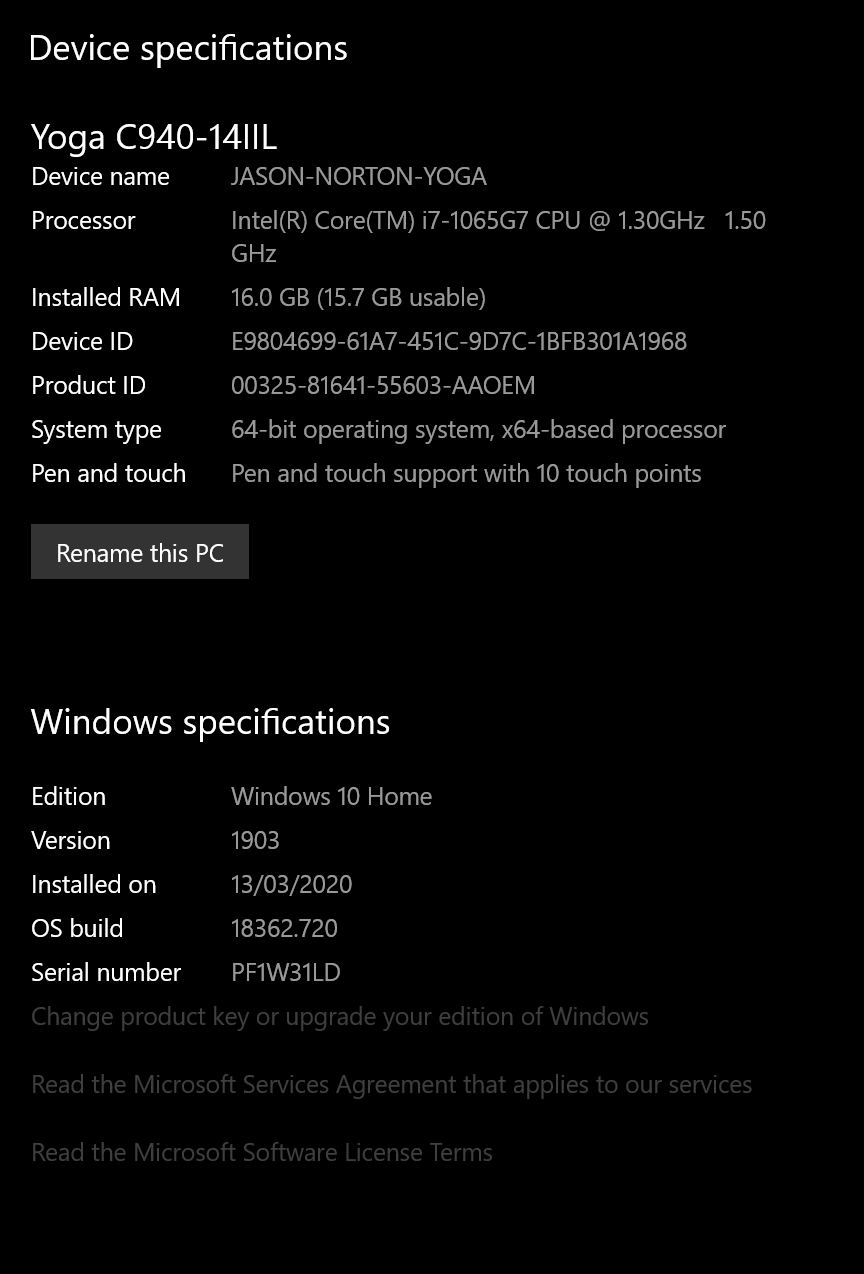Select the Product ID value 00325-81641-55603-AAOEM

tap(383, 386)
